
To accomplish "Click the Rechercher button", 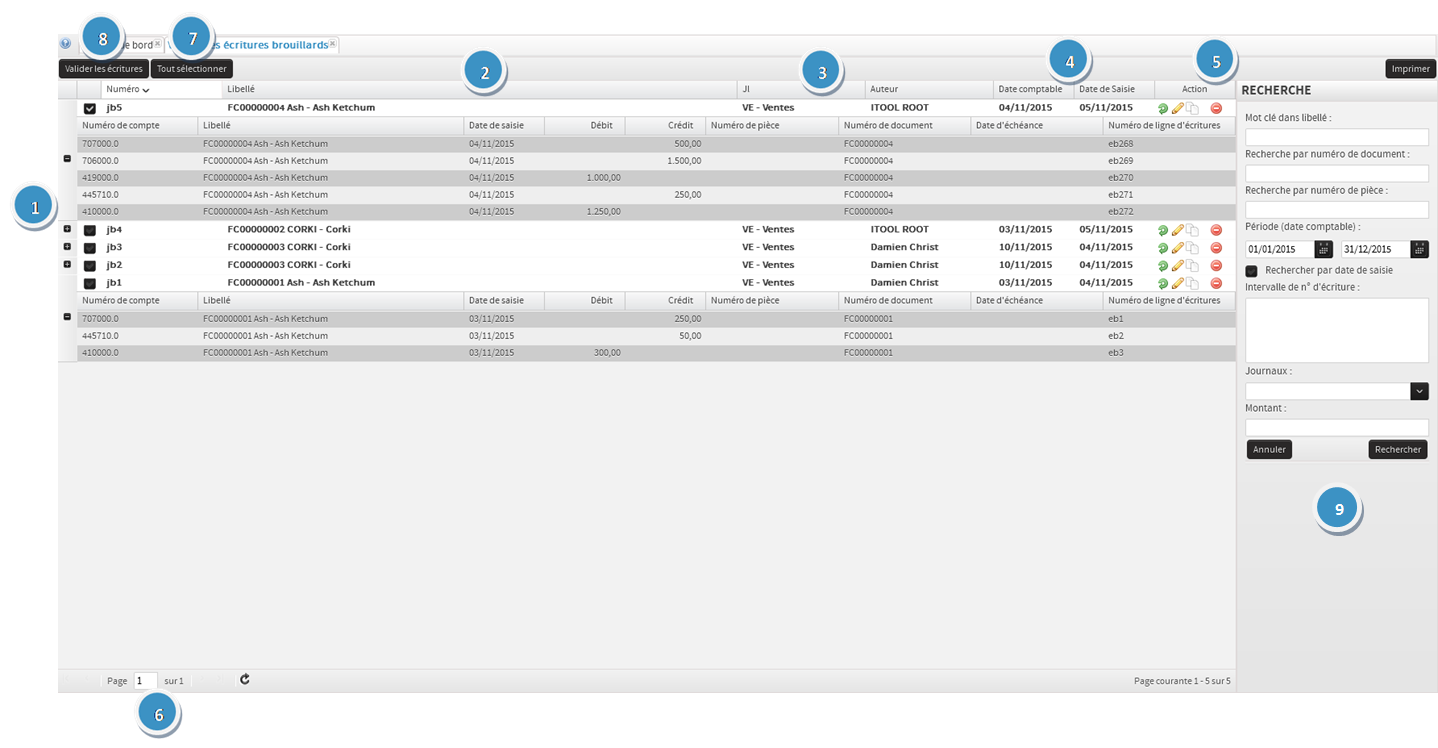I will pos(1397,450).
